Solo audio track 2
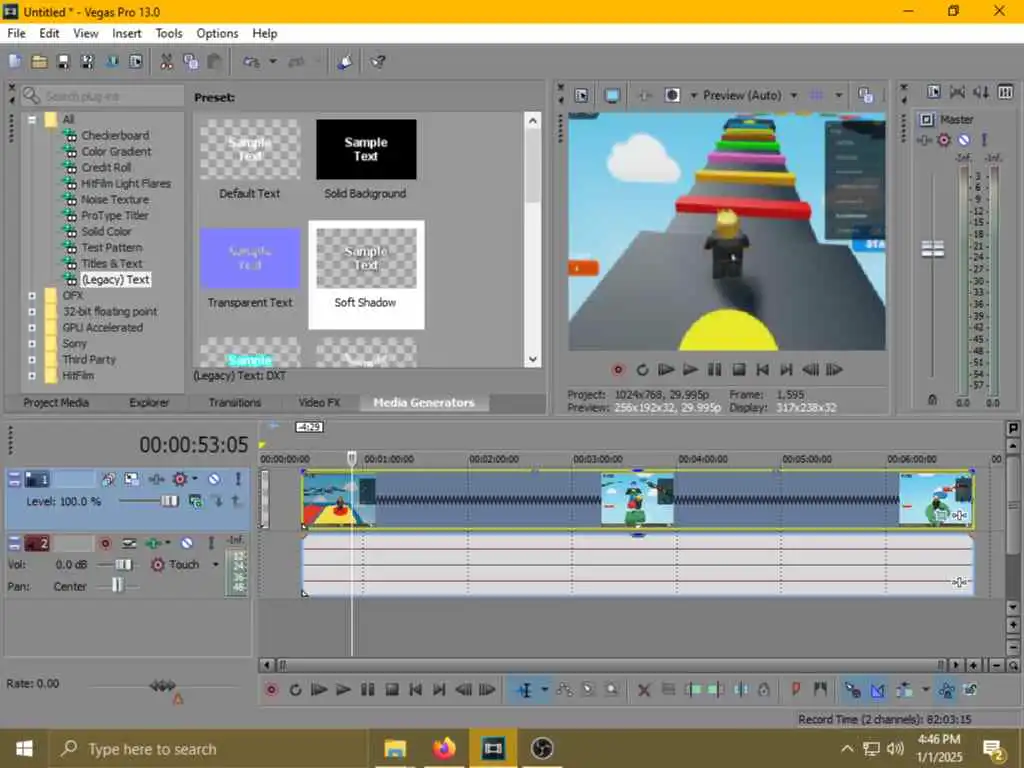Image resolution: width=1024 pixels, height=768 pixels. 211,543
